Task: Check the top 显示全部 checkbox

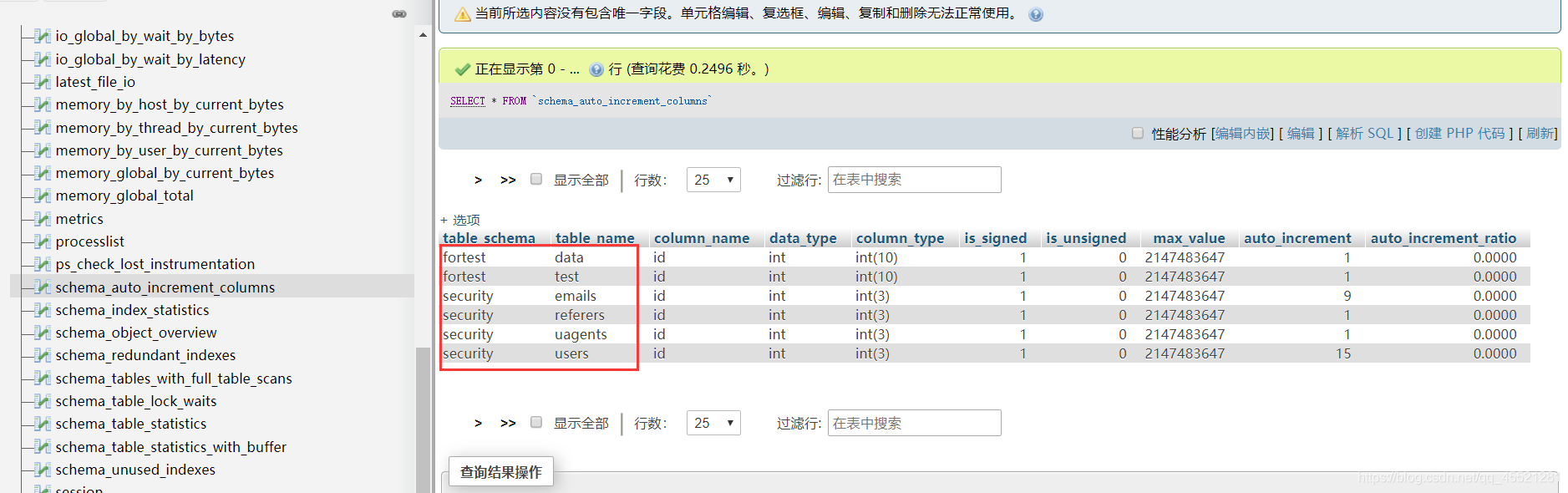Action: coord(536,179)
